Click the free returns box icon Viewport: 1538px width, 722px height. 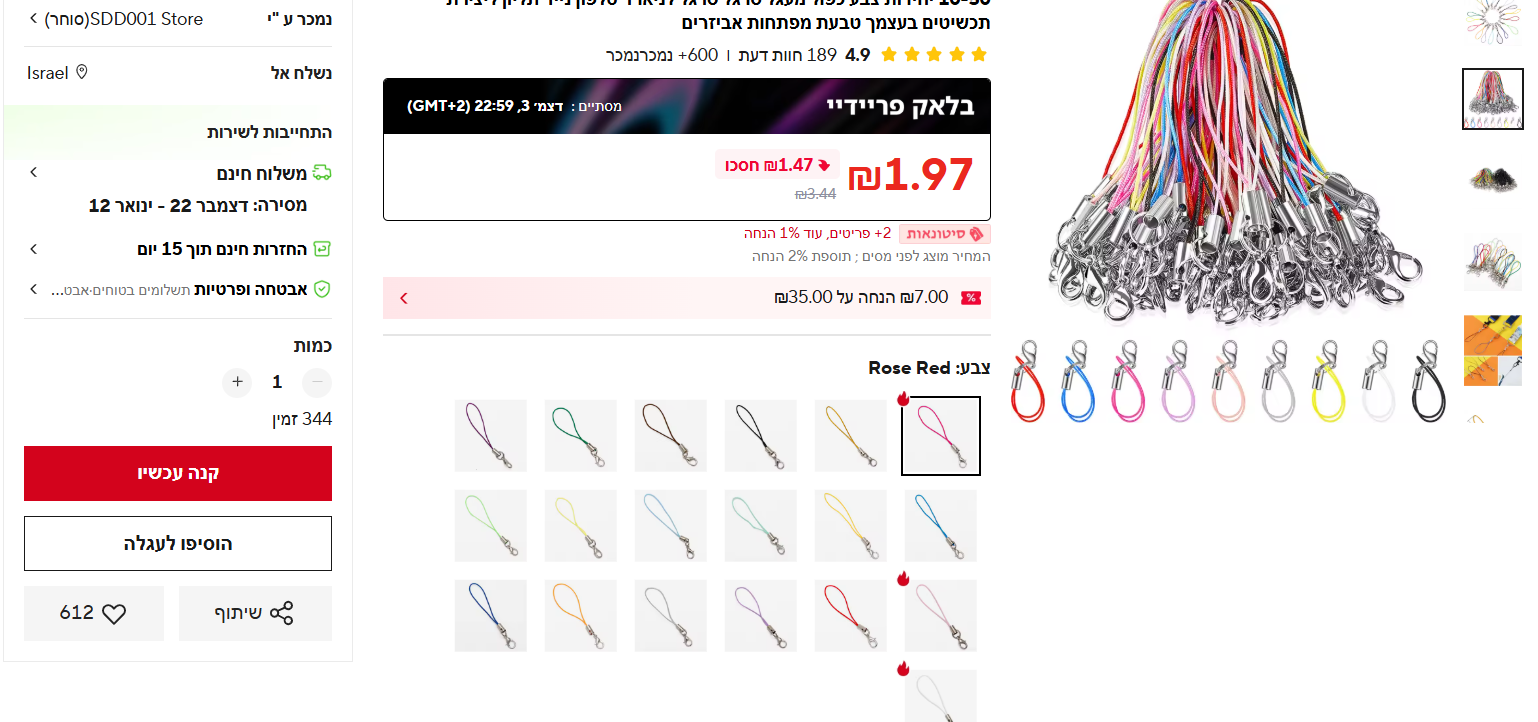[x=322, y=249]
